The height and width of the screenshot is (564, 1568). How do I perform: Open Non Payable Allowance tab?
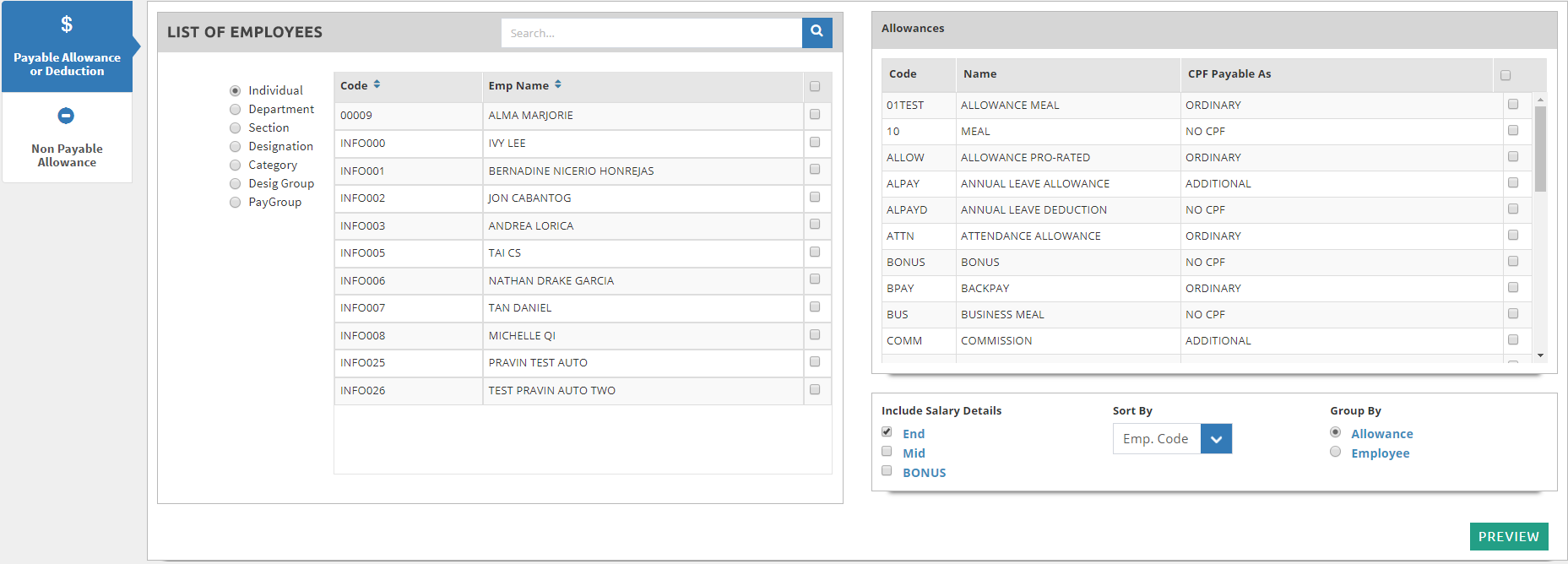[x=67, y=155]
